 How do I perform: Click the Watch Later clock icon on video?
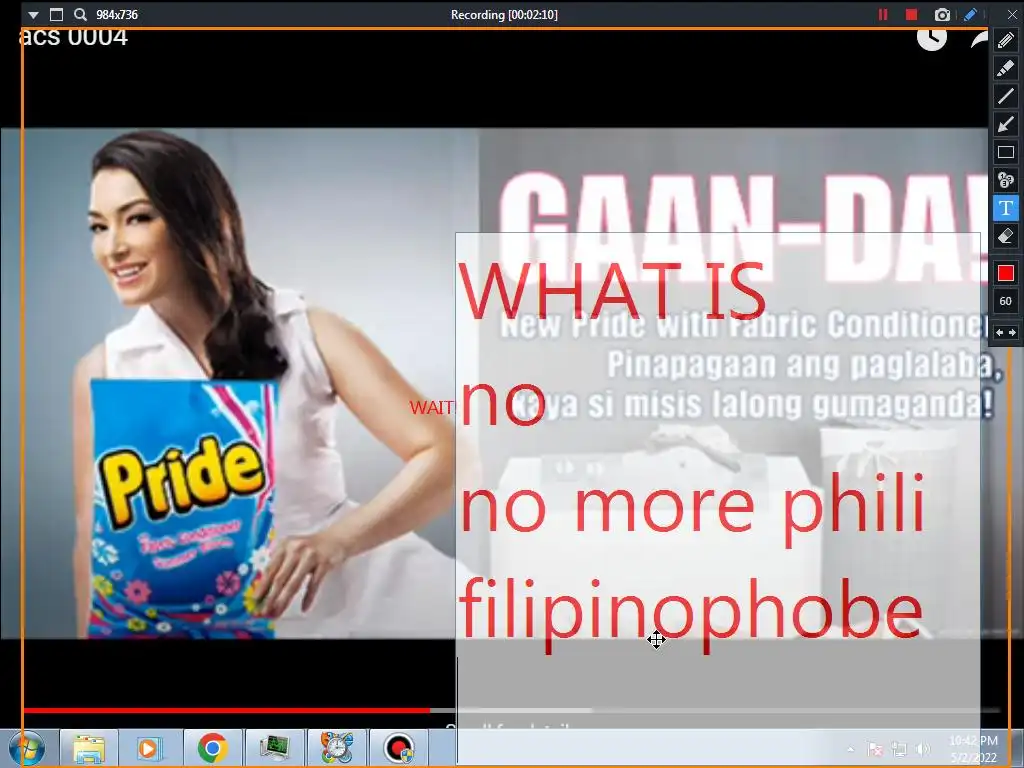pos(932,38)
